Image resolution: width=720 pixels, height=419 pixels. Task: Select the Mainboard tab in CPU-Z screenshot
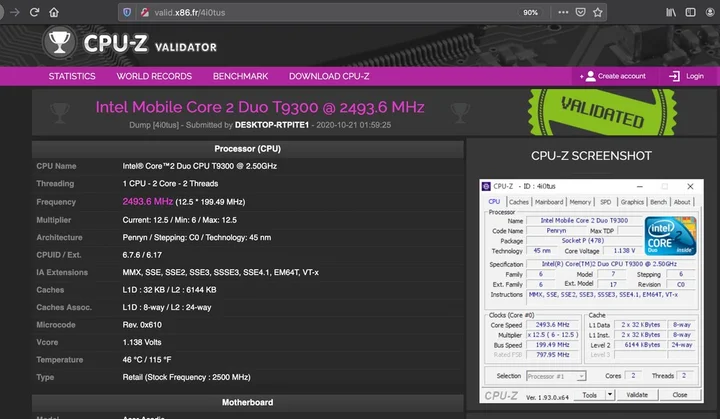click(549, 202)
